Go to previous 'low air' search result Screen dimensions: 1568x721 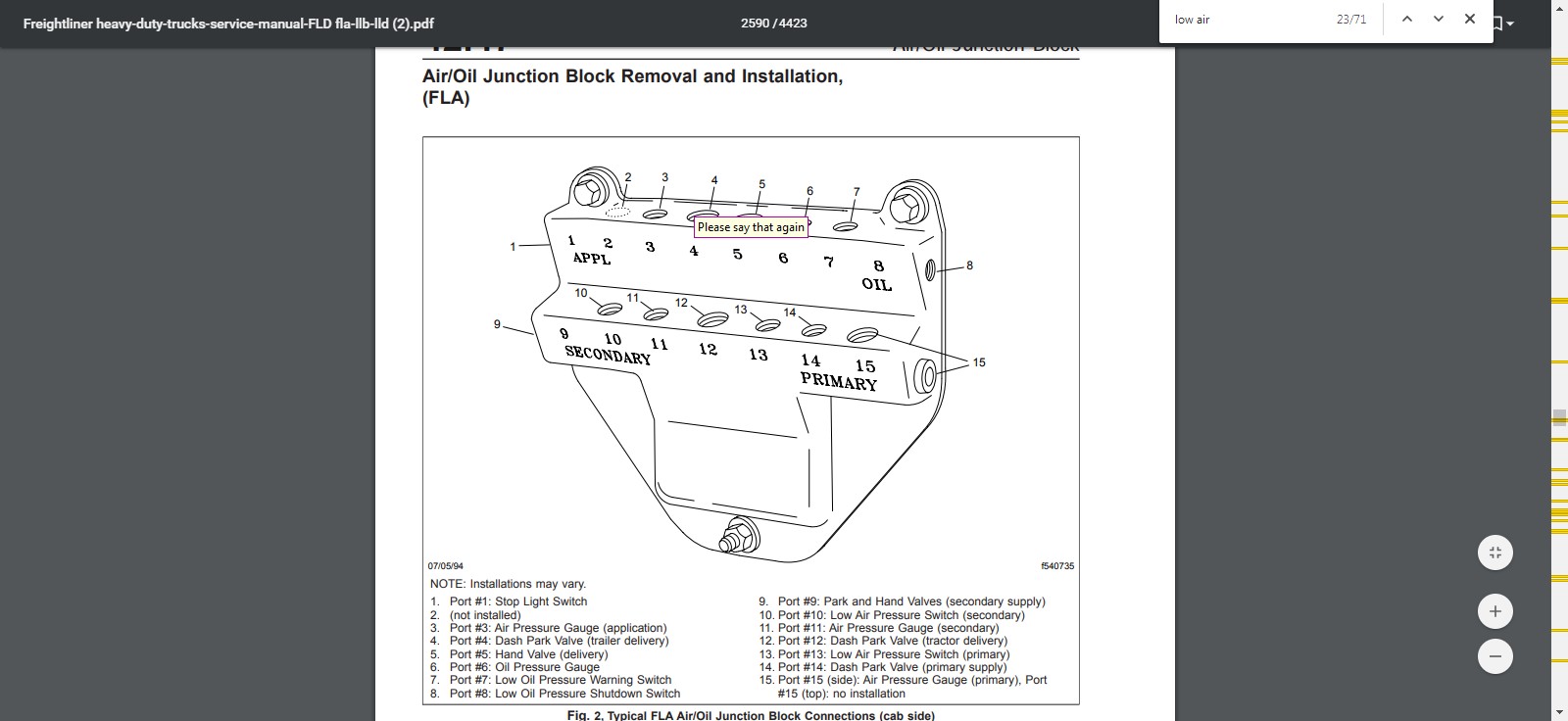(1406, 19)
